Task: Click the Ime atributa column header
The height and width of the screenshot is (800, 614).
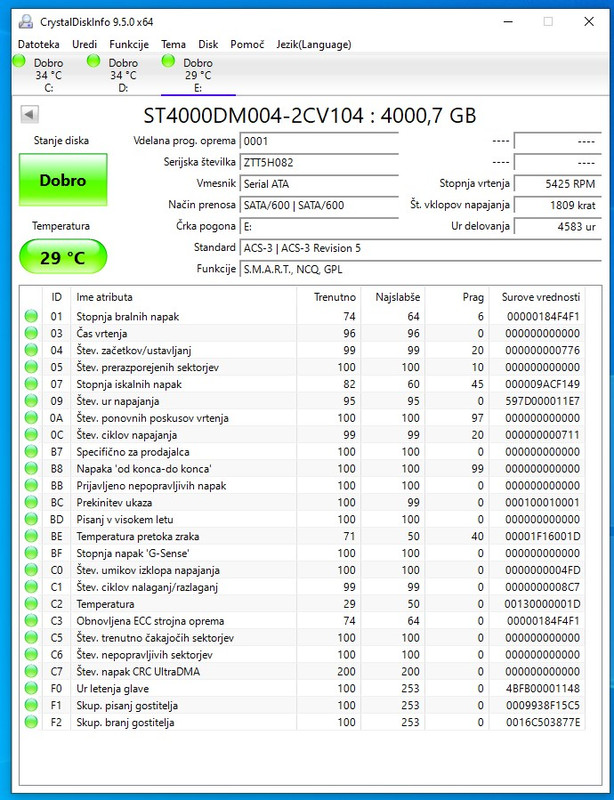Action: tap(184, 297)
